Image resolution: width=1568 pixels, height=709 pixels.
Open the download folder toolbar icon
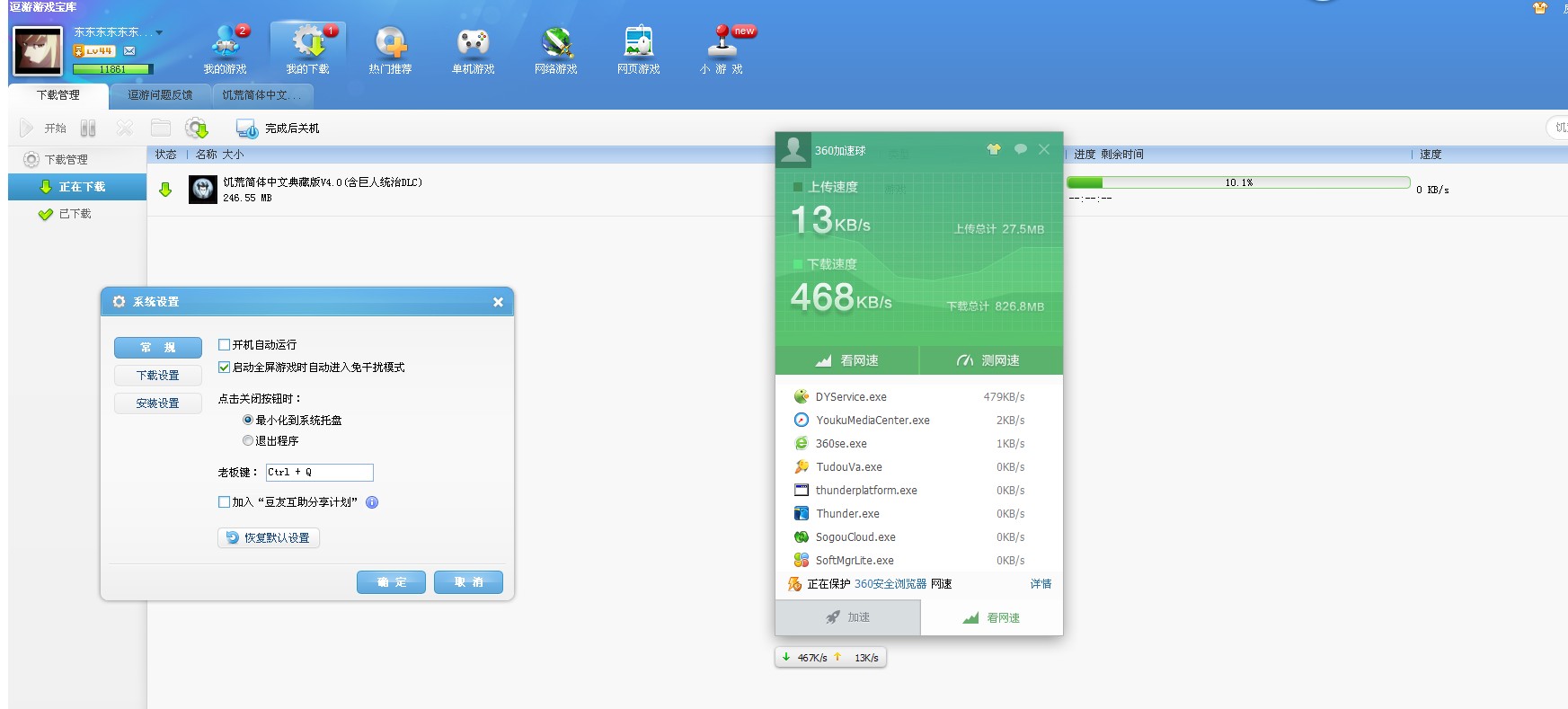[x=161, y=129]
